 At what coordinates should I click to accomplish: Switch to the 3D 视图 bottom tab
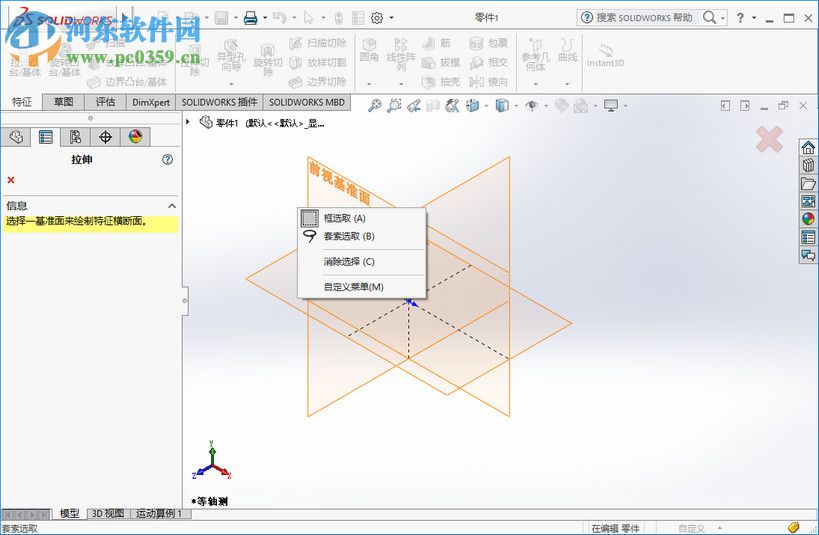(108, 514)
